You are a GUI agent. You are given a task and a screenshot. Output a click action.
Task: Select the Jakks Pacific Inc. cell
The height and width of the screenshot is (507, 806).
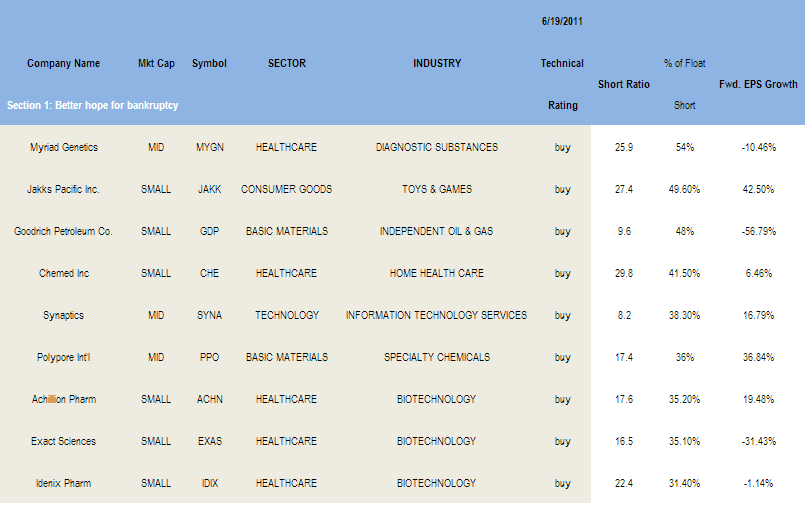tap(63, 189)
